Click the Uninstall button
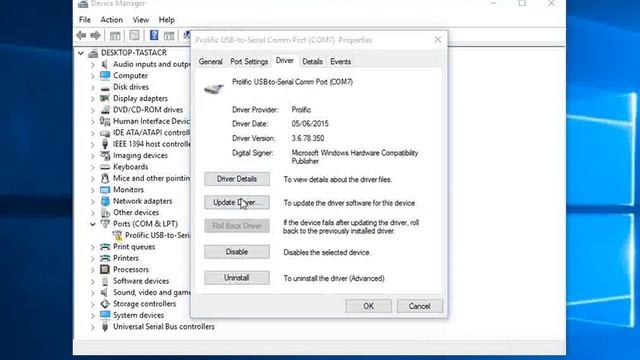Viewport: 640px width, 360px height. coord(237,278)
